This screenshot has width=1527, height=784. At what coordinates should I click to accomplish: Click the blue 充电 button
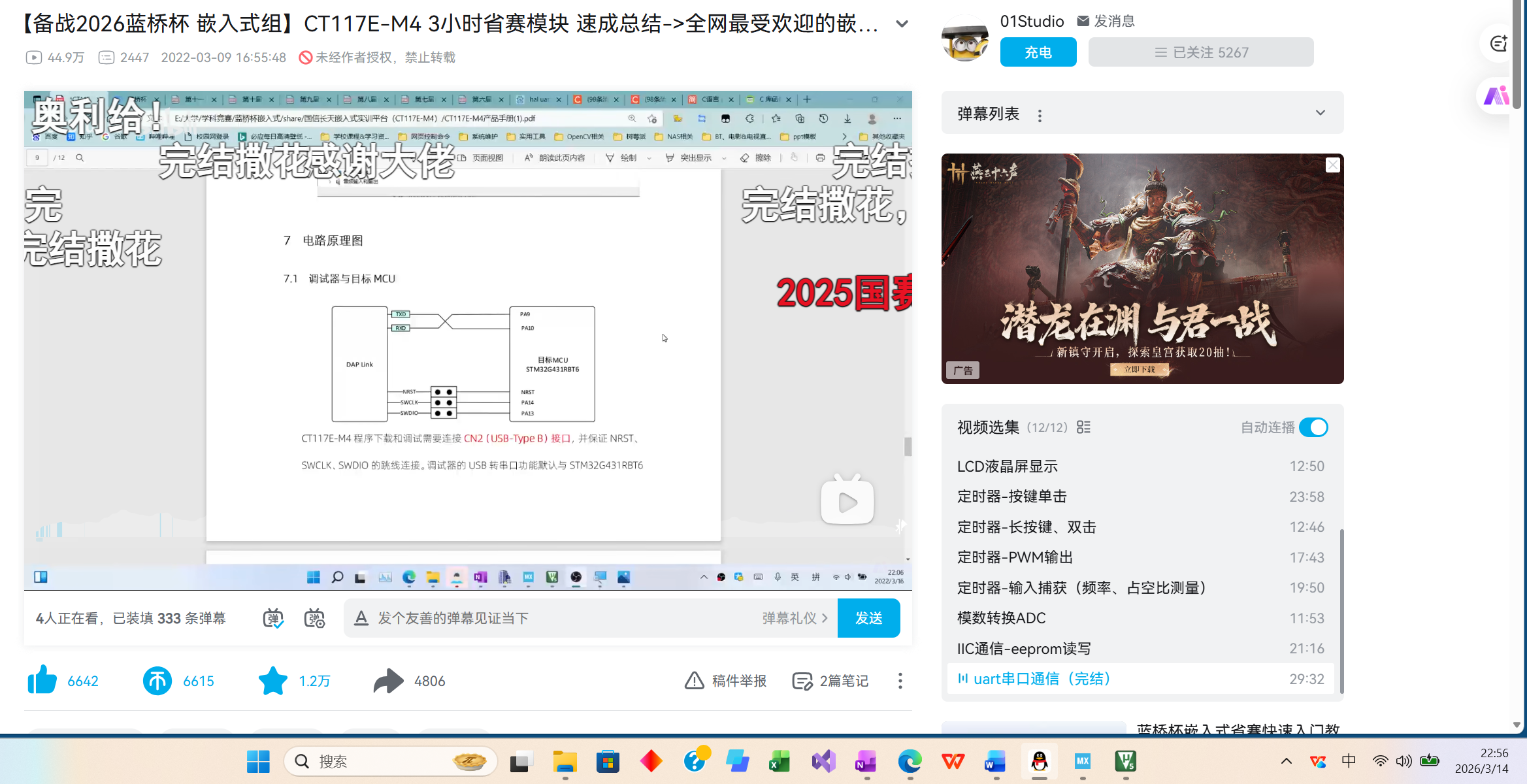1038,52
